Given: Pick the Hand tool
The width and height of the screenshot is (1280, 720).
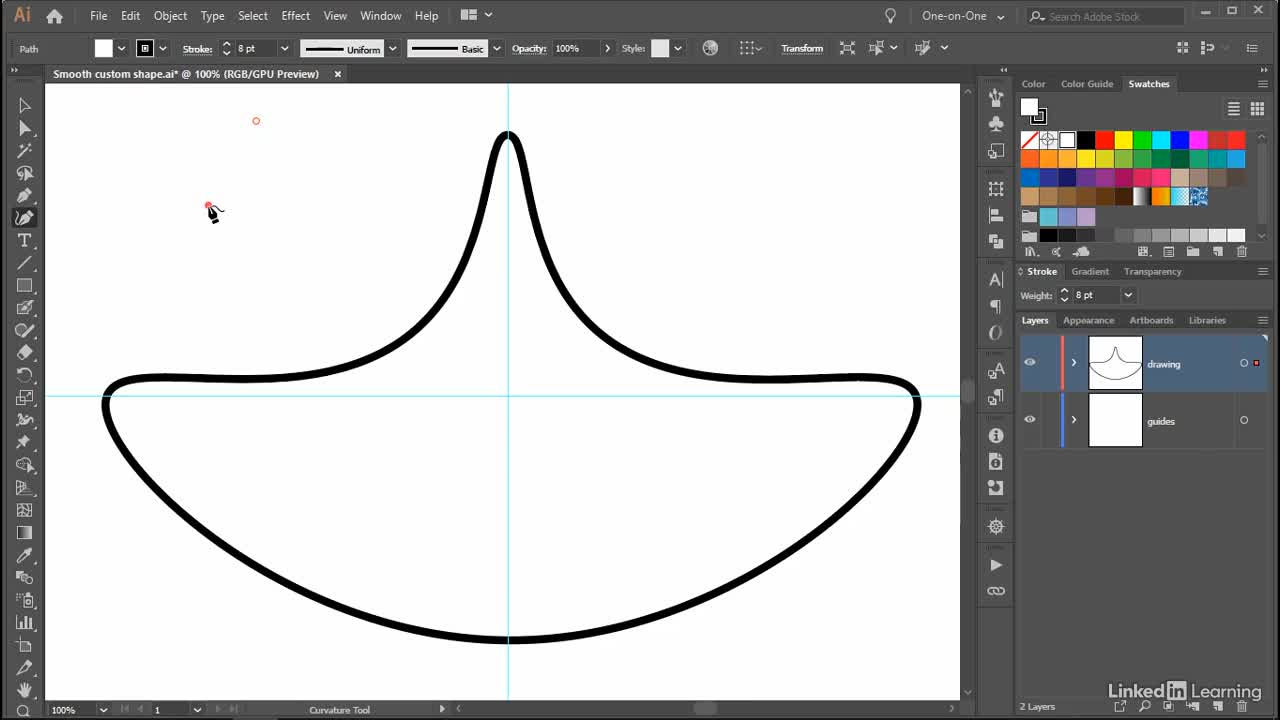Looking at the screenshot, I should tap(24, 690).
